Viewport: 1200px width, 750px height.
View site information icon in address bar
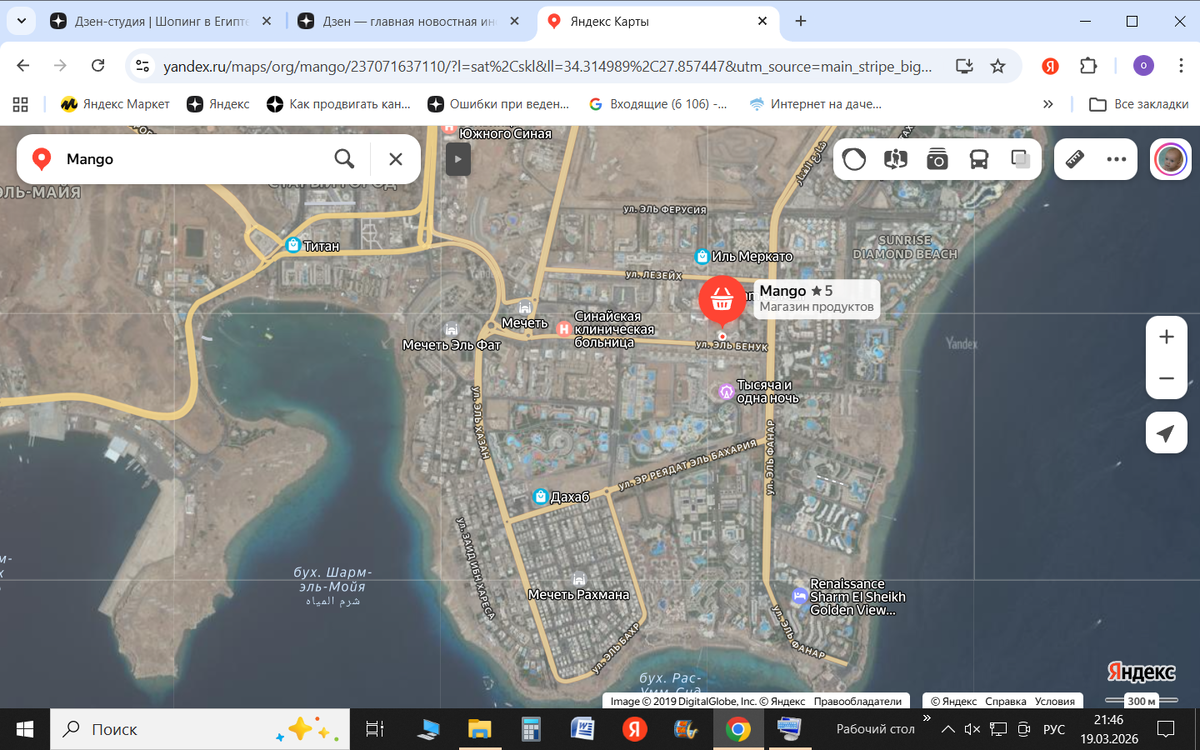[x=143, y=66]
